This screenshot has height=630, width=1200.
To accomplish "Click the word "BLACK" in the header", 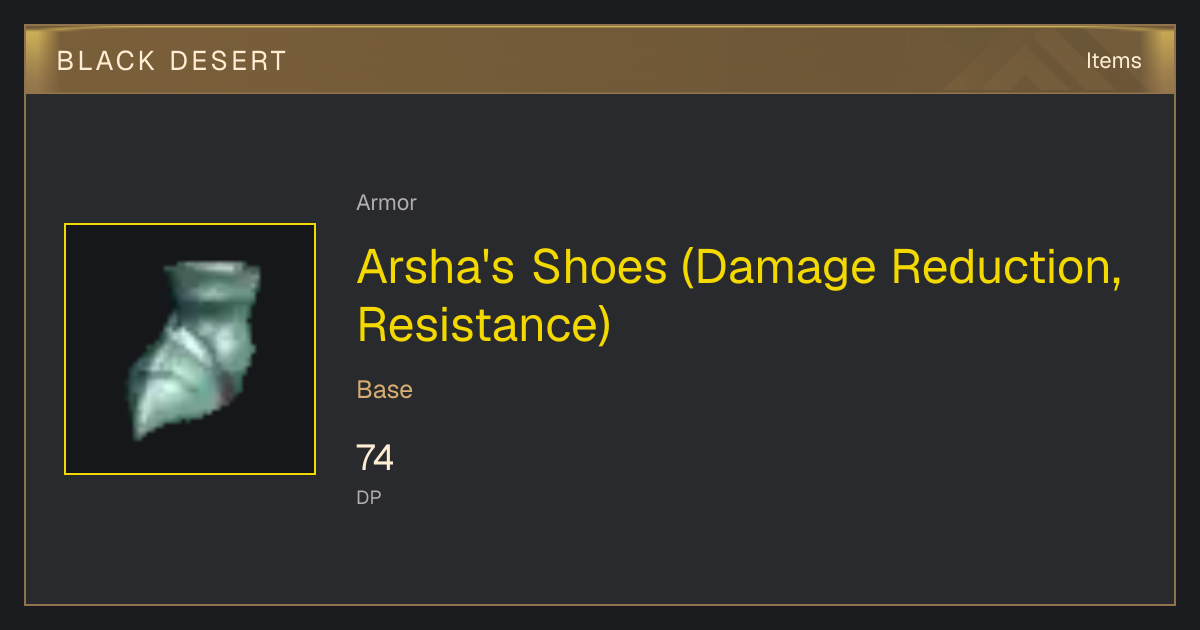I will [102, 61].
